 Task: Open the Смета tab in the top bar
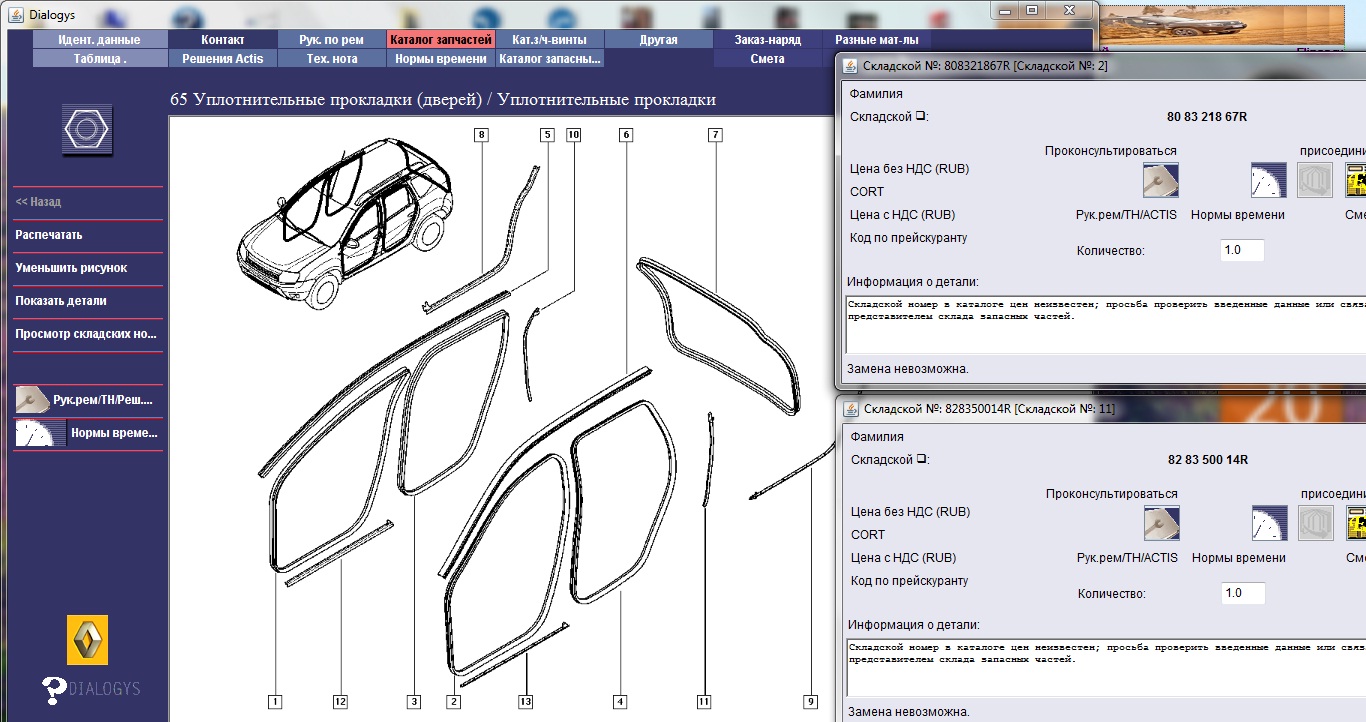[x=767, y=59]
